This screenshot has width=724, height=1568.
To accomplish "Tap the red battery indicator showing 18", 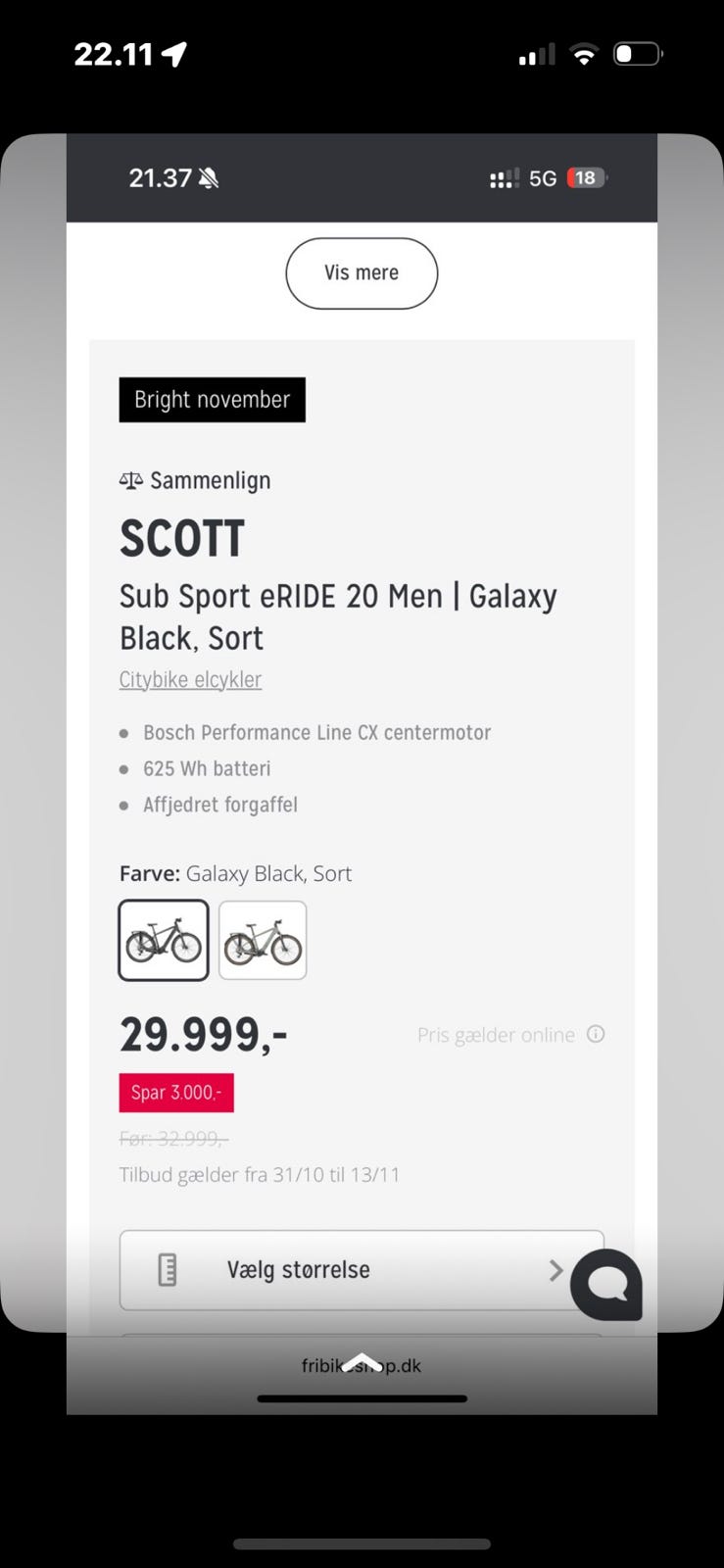I will point(586,178).
